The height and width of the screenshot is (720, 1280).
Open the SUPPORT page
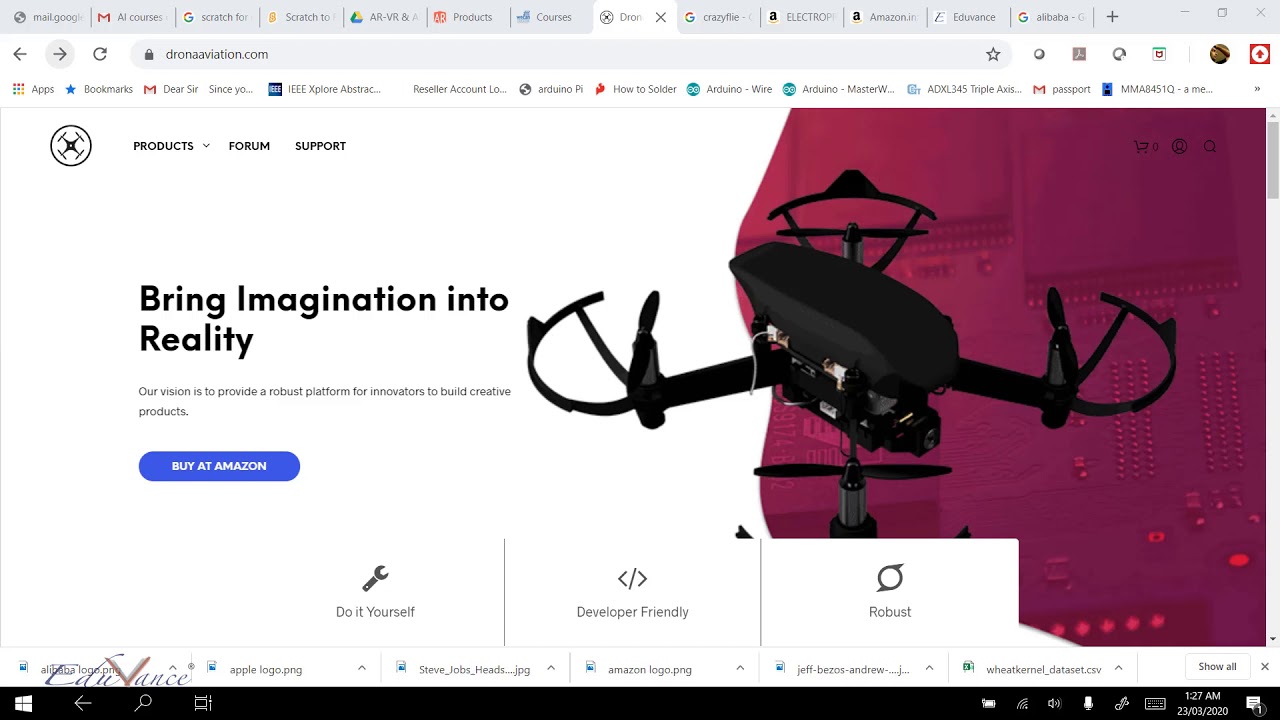pos(320,146)
